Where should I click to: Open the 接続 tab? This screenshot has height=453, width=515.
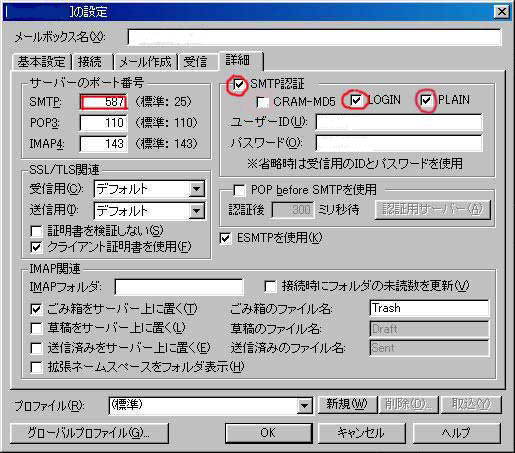[x=90, y=62]
